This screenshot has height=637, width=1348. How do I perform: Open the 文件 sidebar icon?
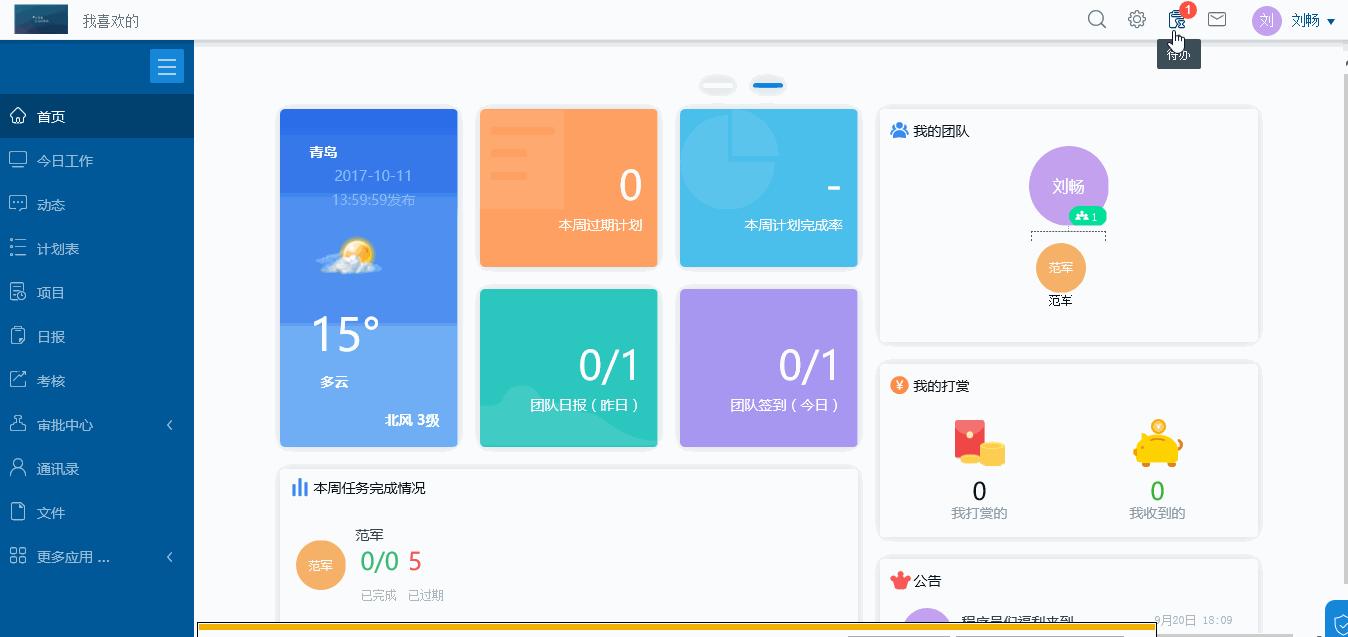[19, 512]
